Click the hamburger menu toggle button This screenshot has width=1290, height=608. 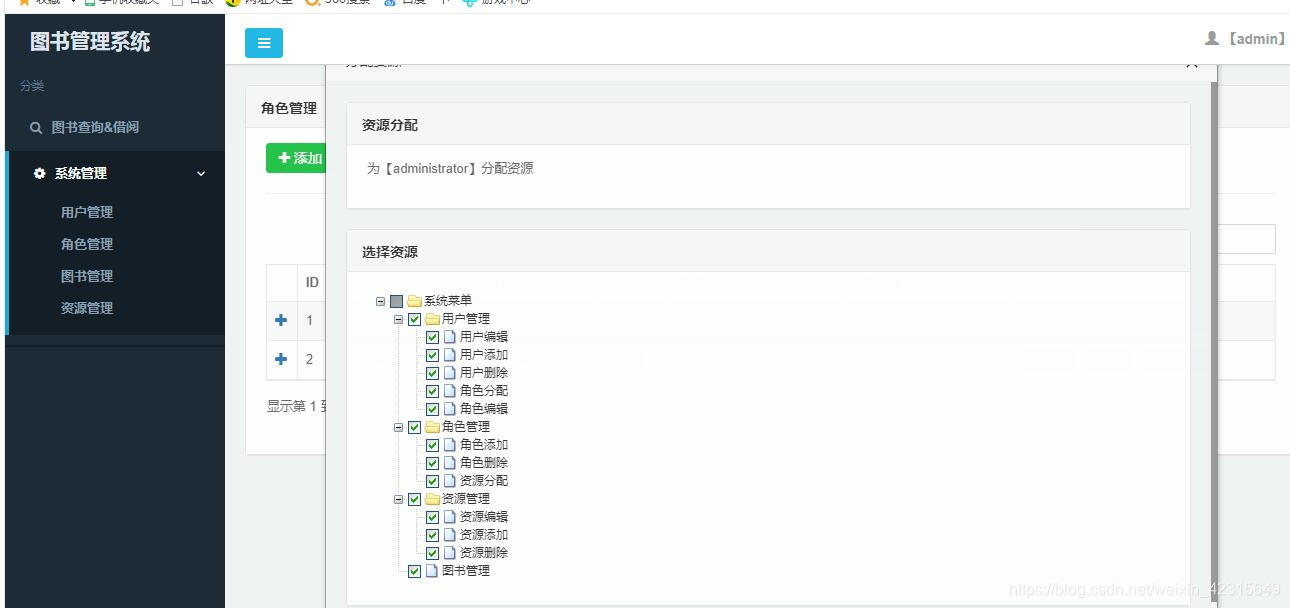point(264,43)
